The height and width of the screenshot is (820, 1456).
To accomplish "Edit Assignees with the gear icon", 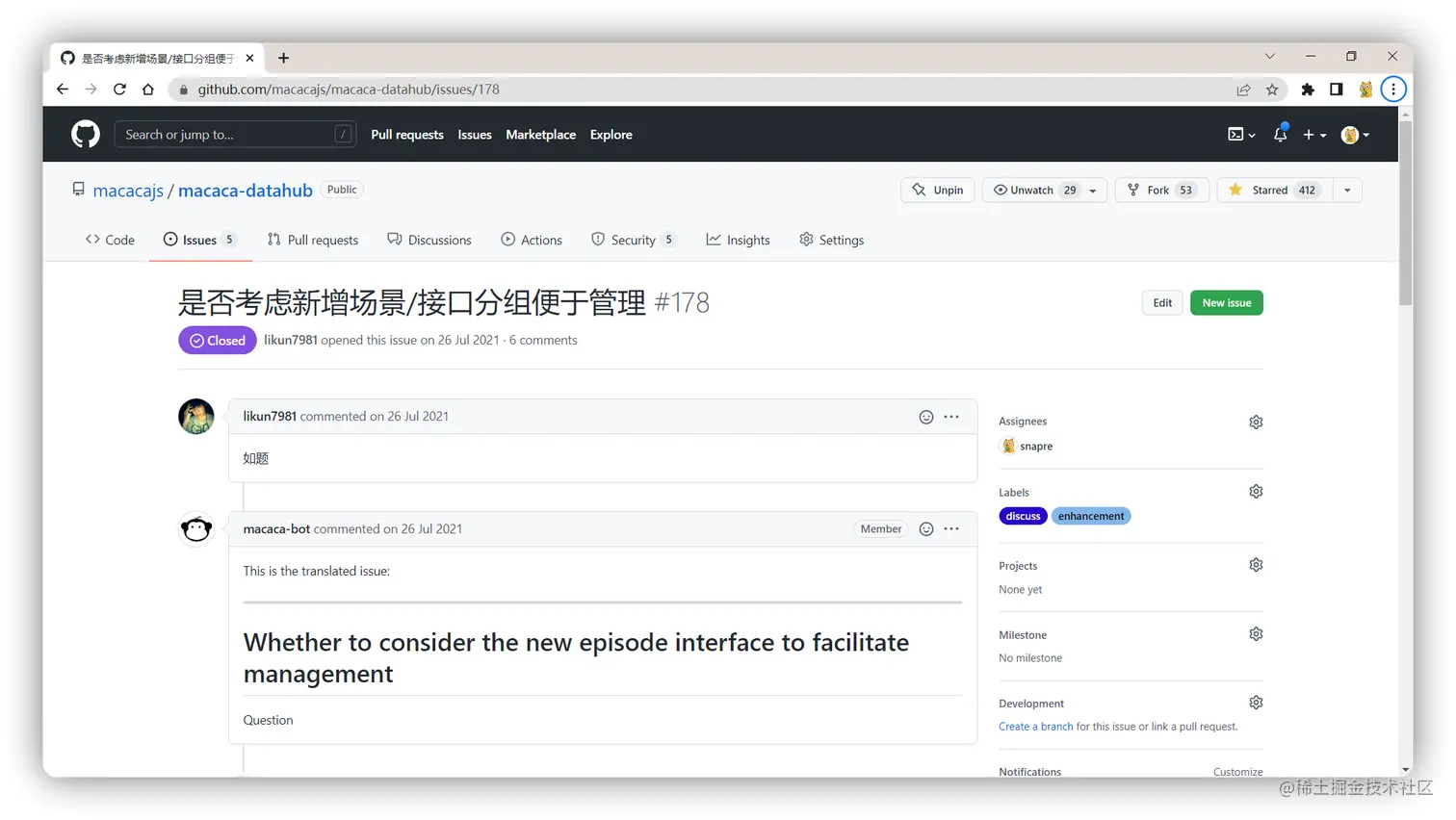I will (x=1256, y=423).
